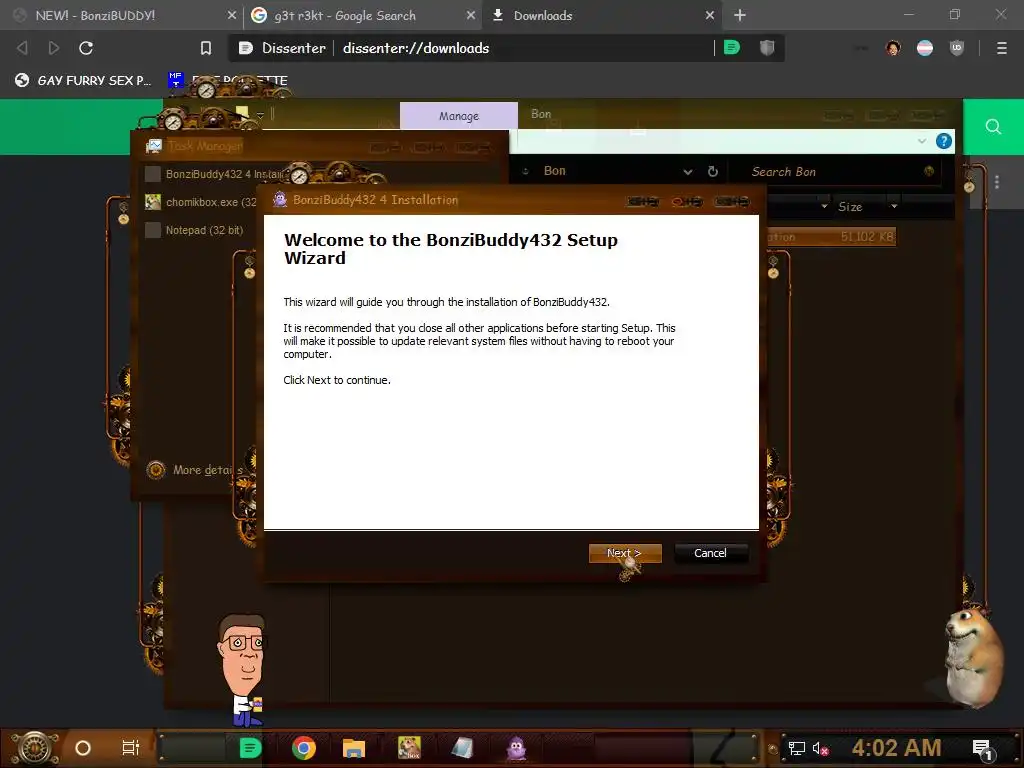The image size is (1024, 768).
Task: Open the Dissenter browser taskbar icon
Action: pyautogui.click(x=250, y=748)
